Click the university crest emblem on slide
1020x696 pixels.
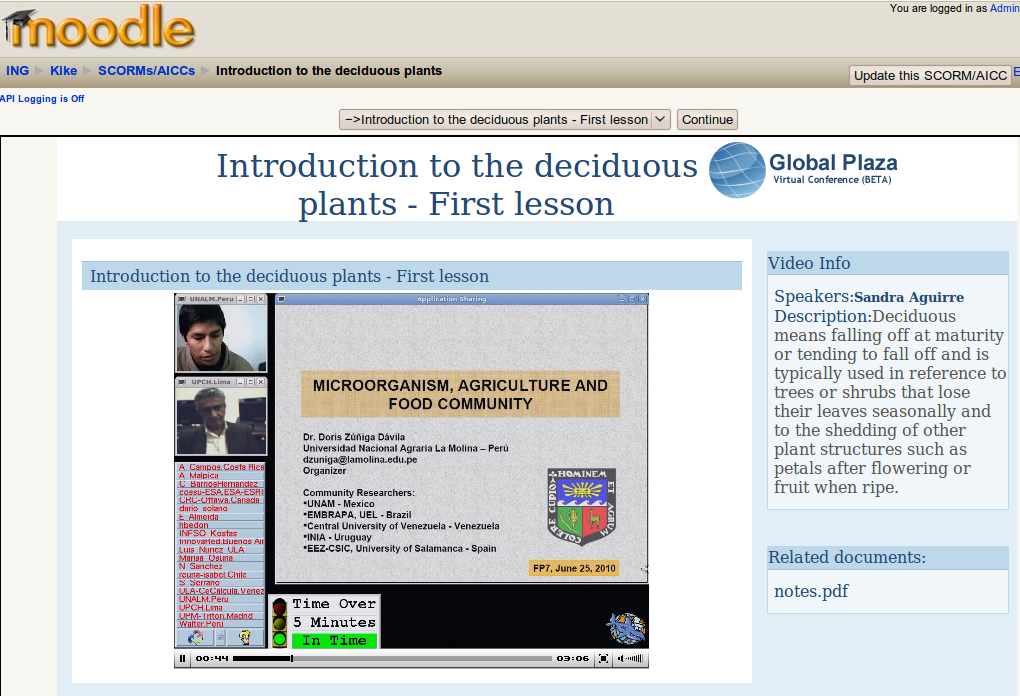(581, 507)
